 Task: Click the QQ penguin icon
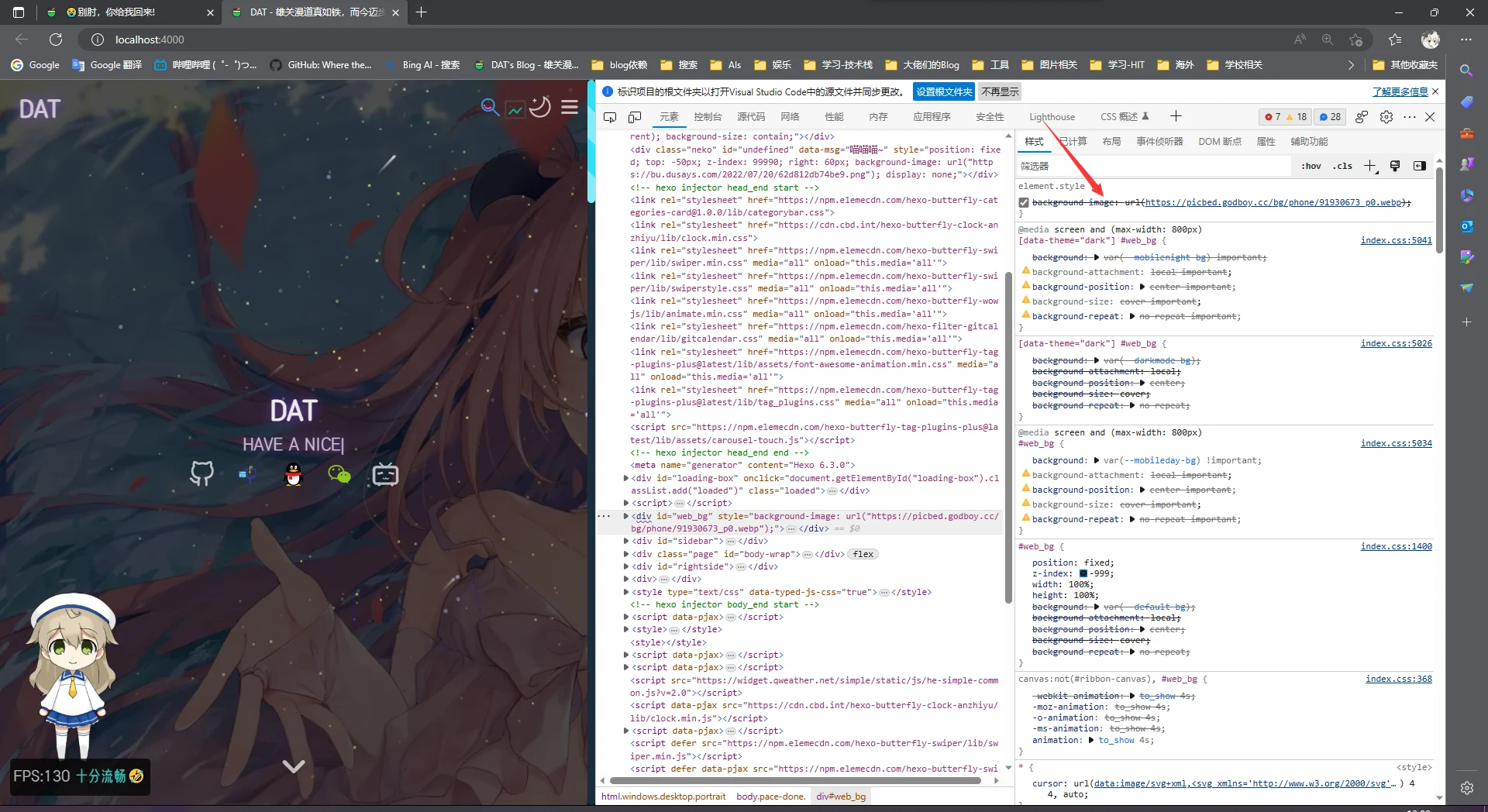click(293, 474)
